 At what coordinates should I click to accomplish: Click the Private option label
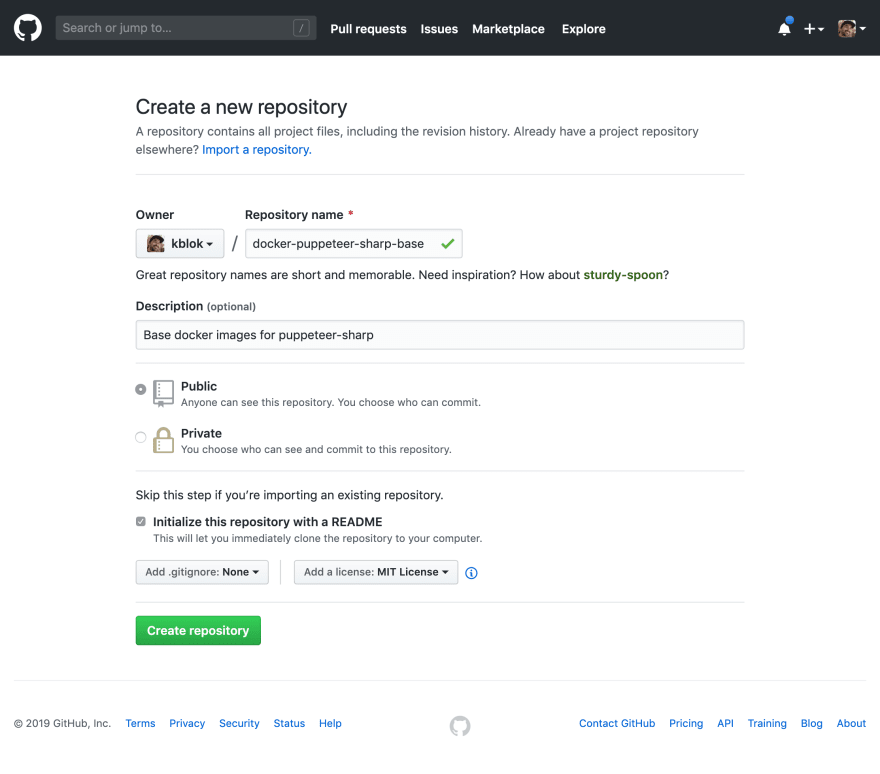point(201,433)
